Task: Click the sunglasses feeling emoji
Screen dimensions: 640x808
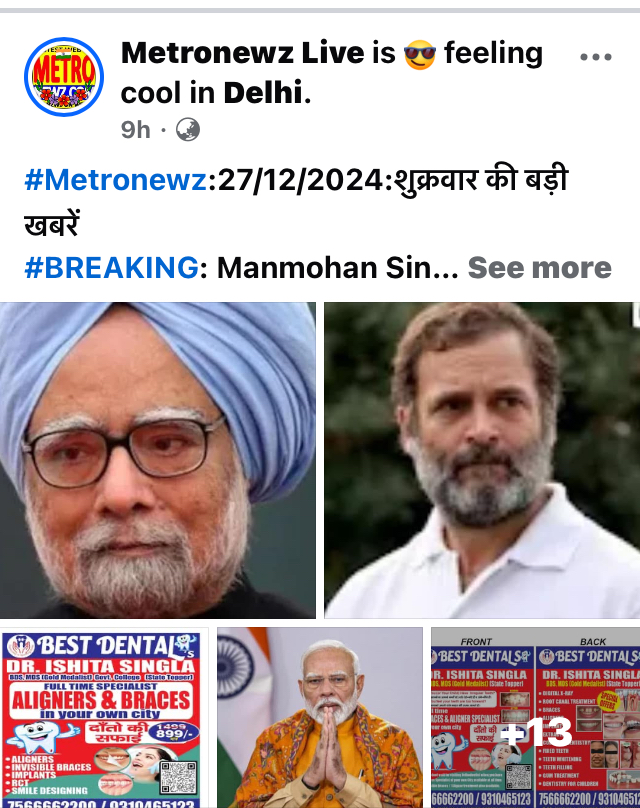Action: point(420,54)
